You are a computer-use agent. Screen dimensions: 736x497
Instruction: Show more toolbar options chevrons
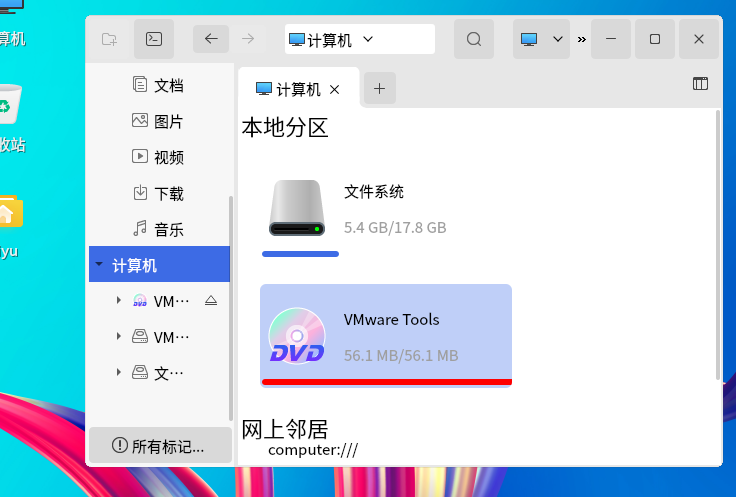582,39
